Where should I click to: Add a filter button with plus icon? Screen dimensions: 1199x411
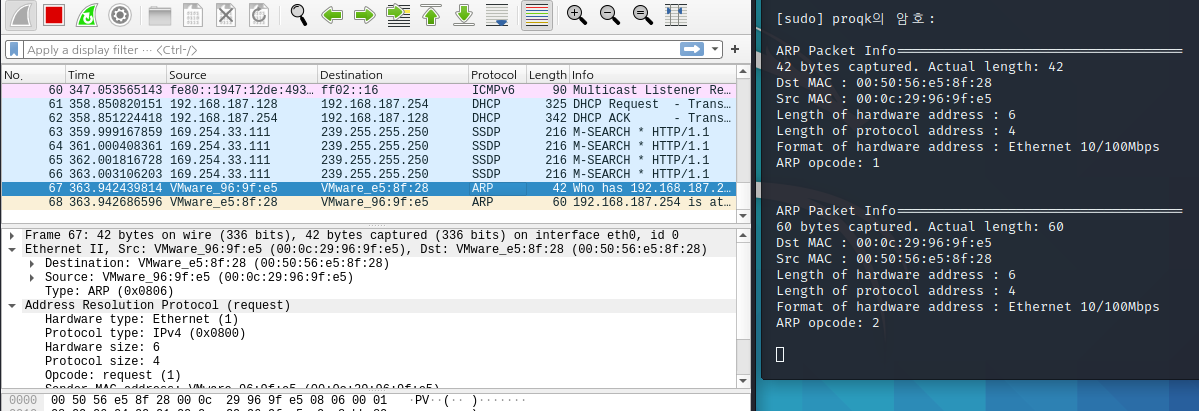click(x=736, y=50)
